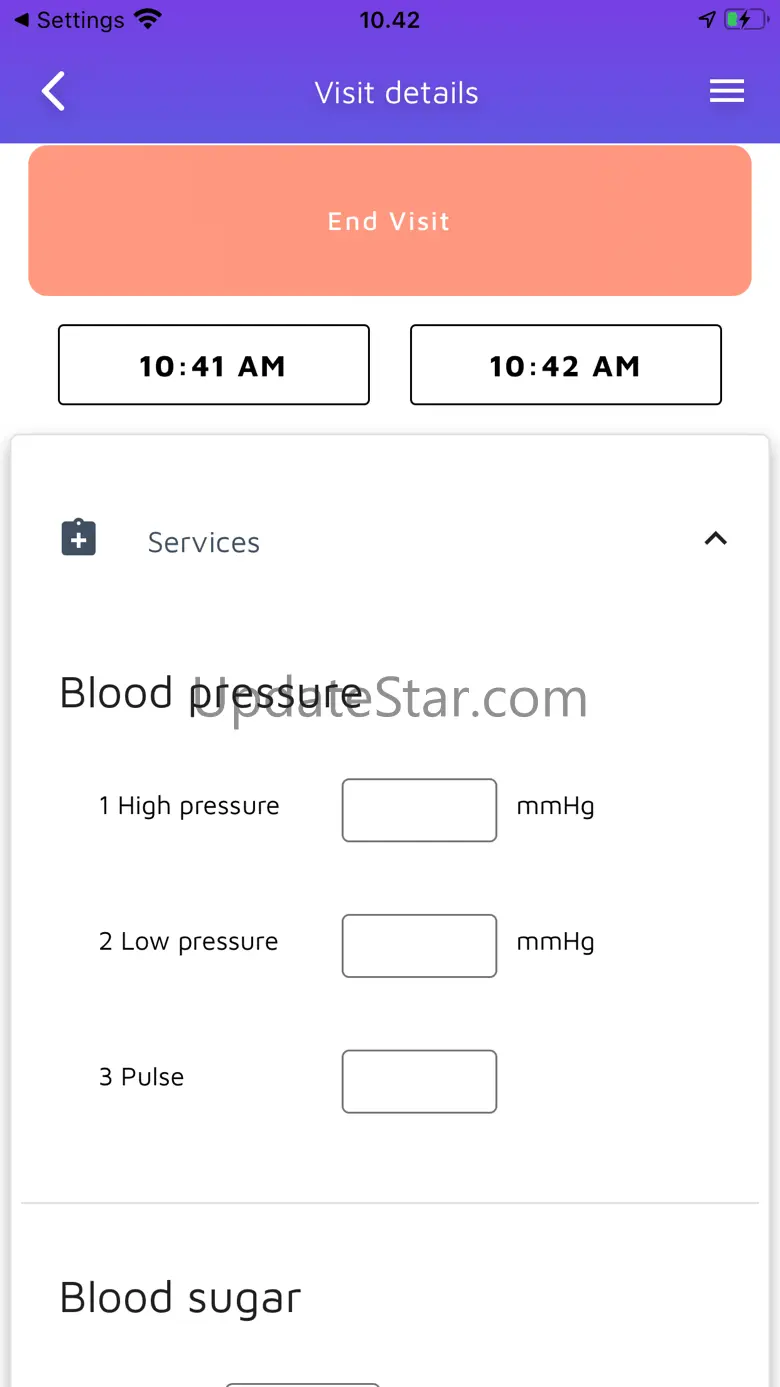The height and width of the screenshot is (1387, 780).
Task: Tap the Visit details title
Action: click(397, 93)
